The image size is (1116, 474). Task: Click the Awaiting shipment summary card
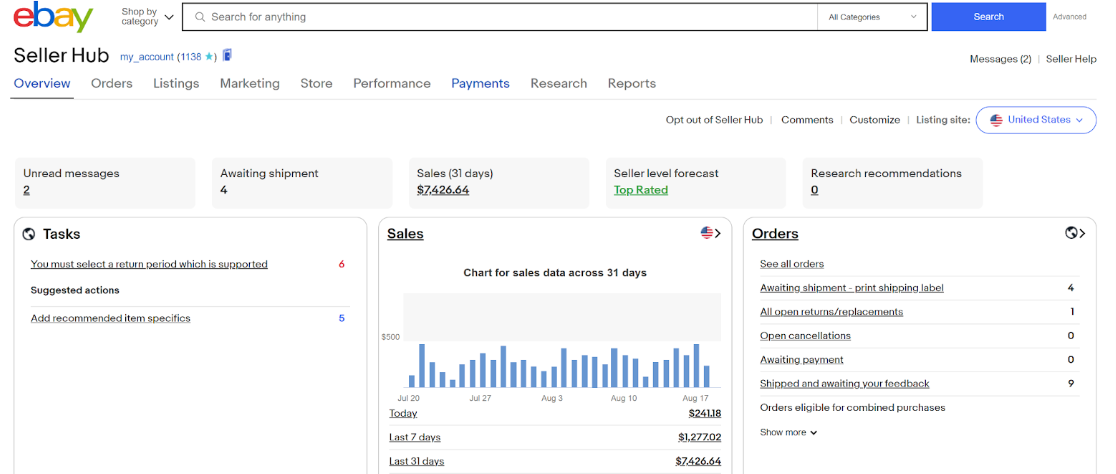pyautogui.click(x=302, y=183)
